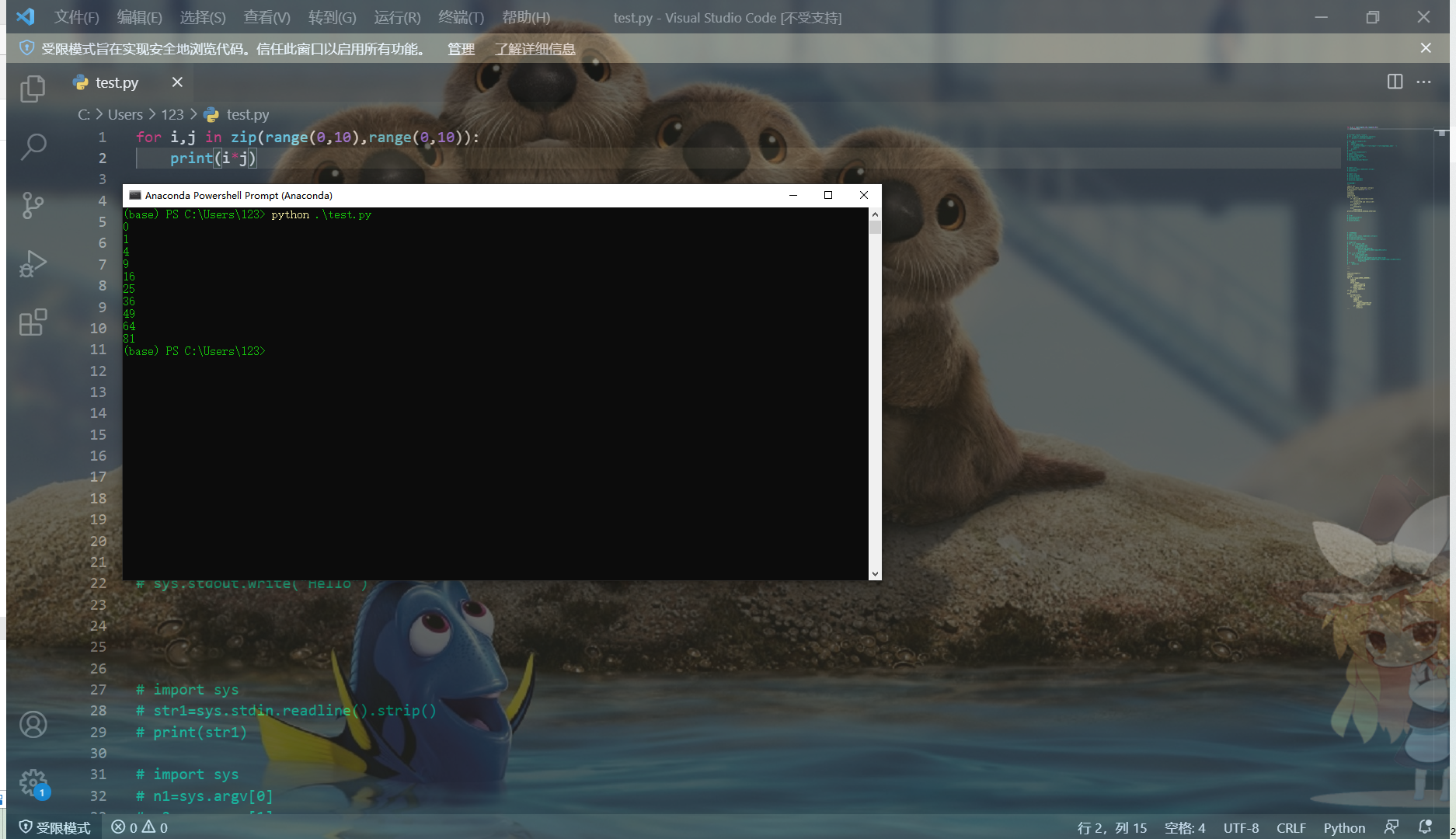This screenshot has width=1456, height=839.
Task: Dismiss the restricted mode banner
Action: (1426, 48)
